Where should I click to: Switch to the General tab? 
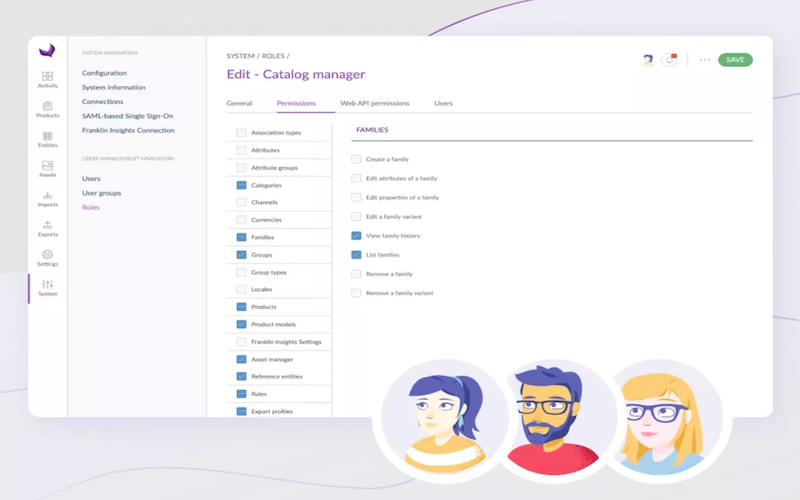tap(239, 103)
